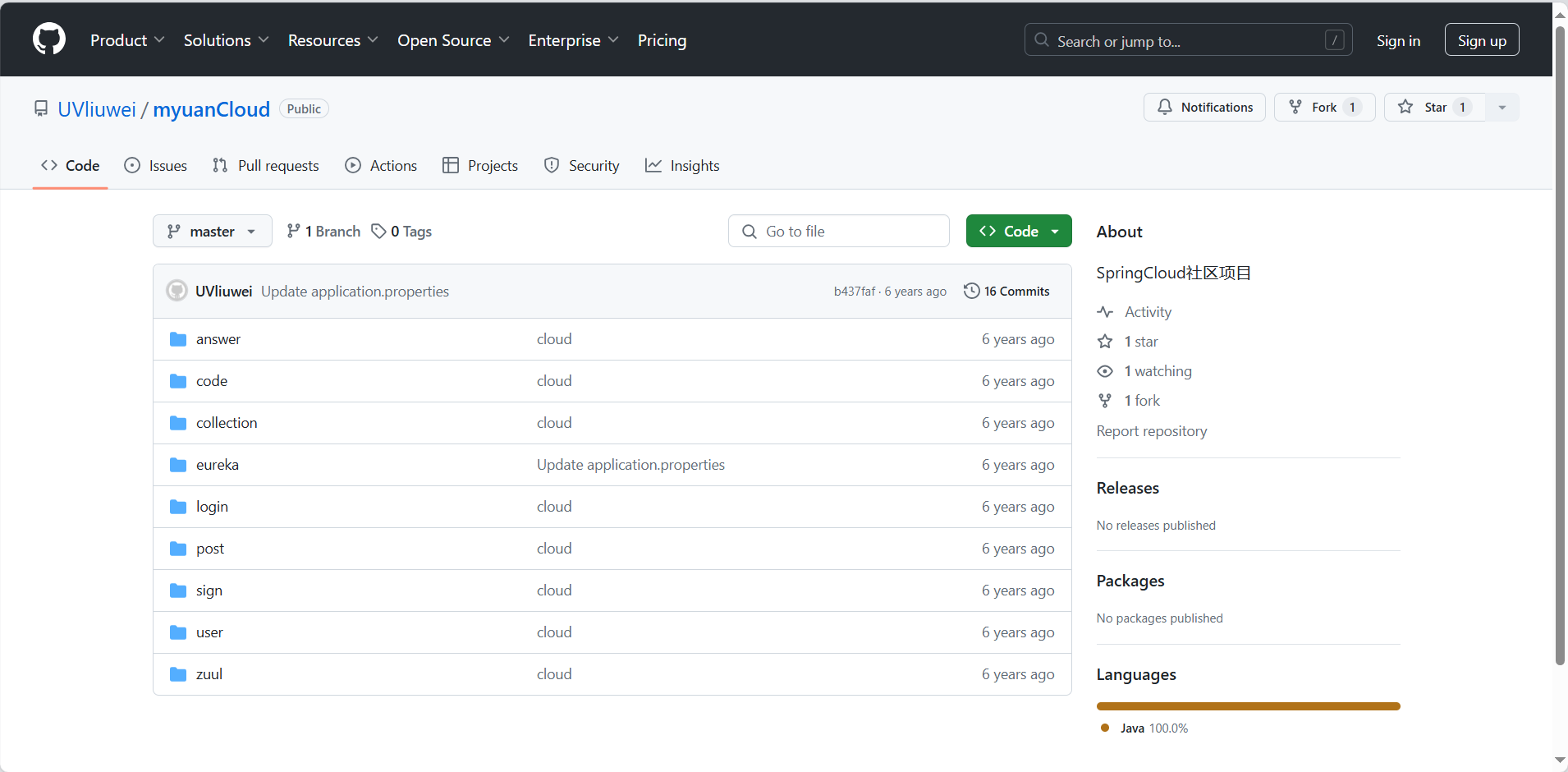Open the star lists dropdown arrow
Screen dimensions: 1568x772
pyautogui.click(x=1502, y=108)
